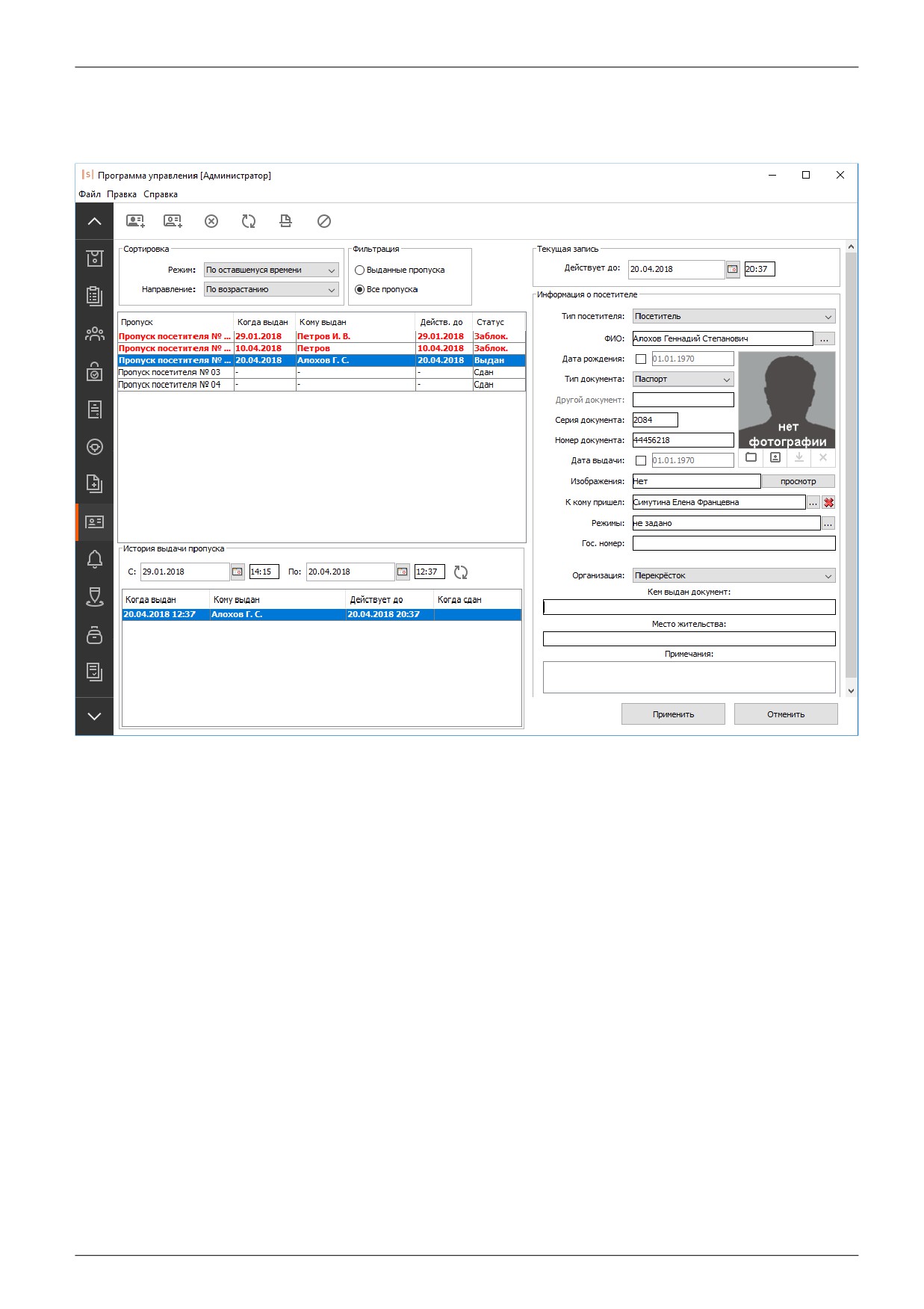This screenshot has width=924, height=1309.
Task: Click the Примечания text area
Action: tap(689, 677)
